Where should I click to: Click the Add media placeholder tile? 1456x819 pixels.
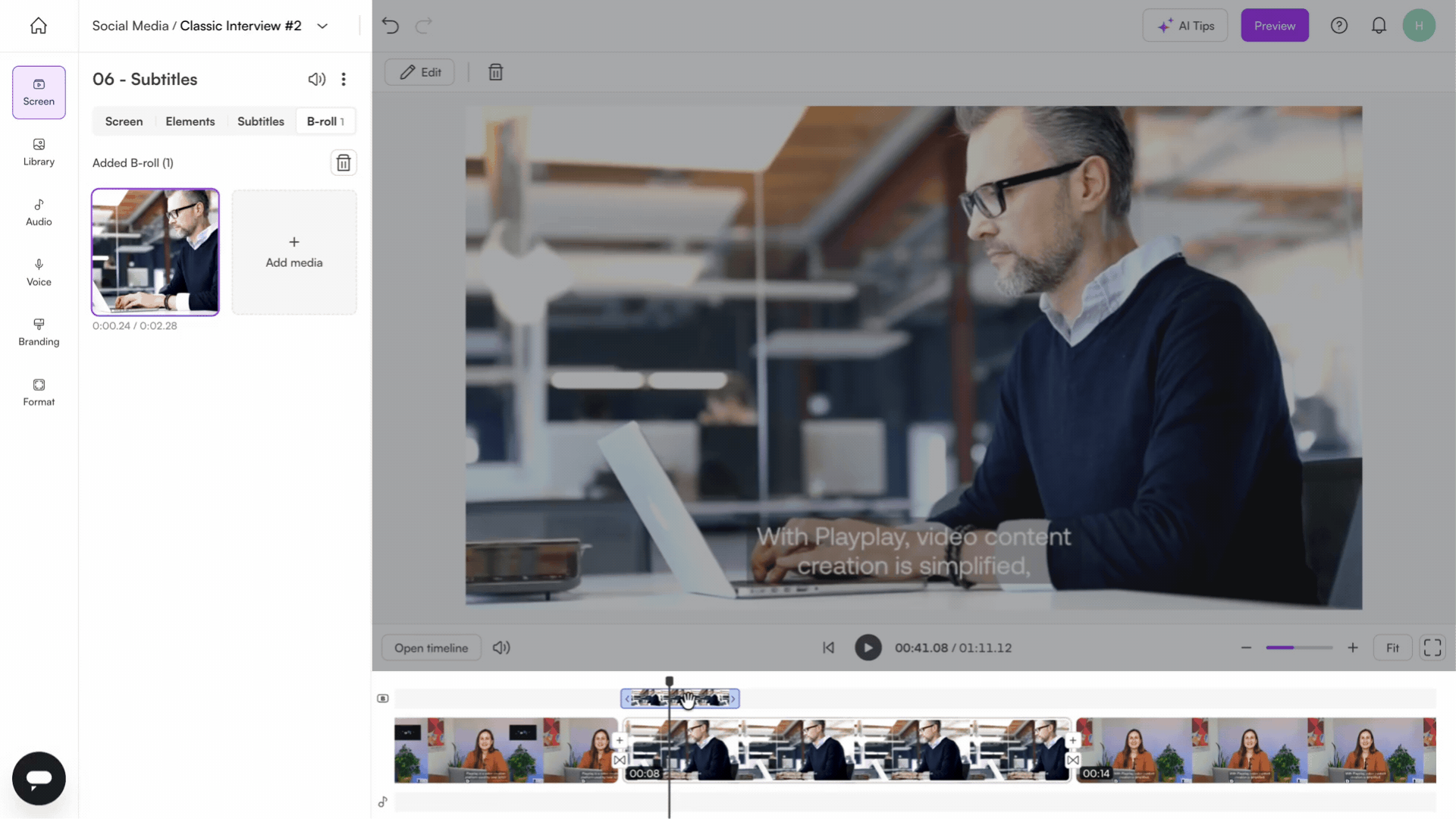point(293,252)
